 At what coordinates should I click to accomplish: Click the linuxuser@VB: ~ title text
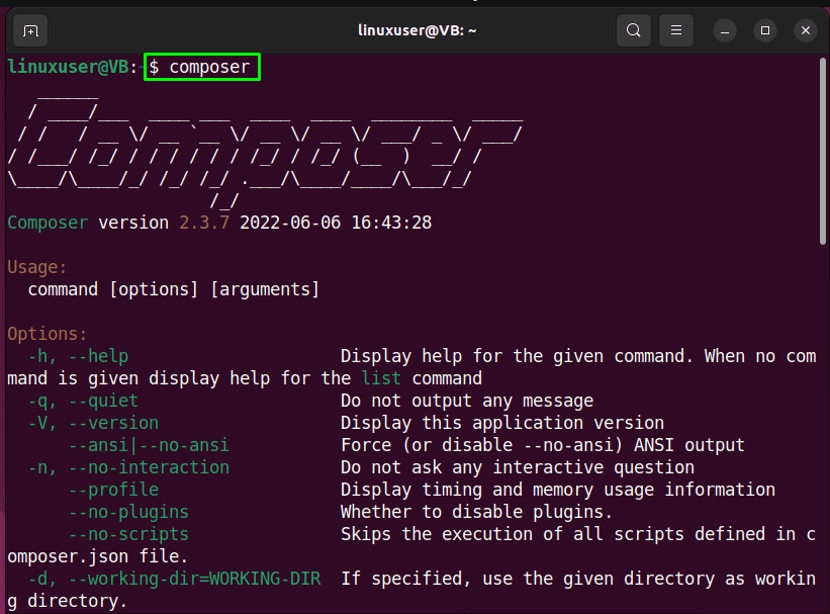coord(415,30)
